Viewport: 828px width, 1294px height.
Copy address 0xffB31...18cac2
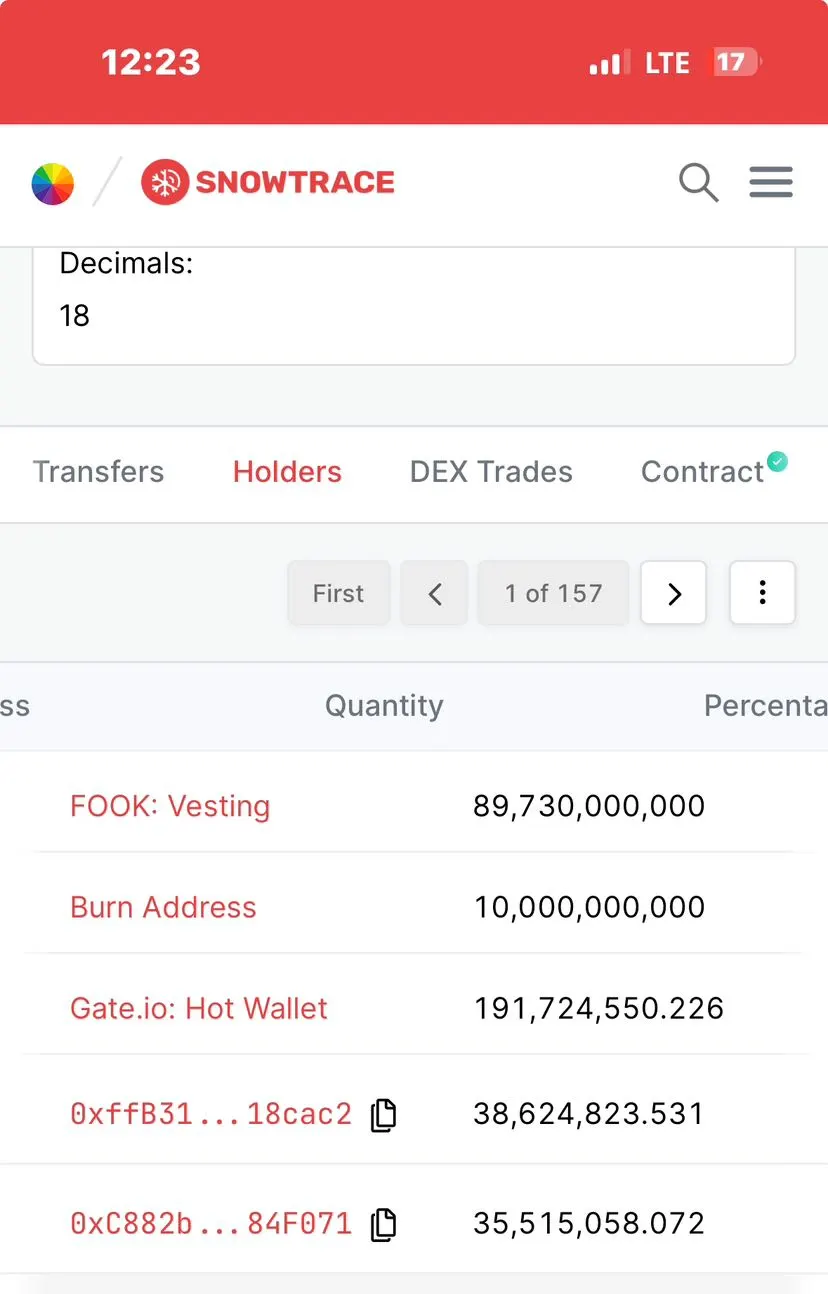tap(384, 1115)
